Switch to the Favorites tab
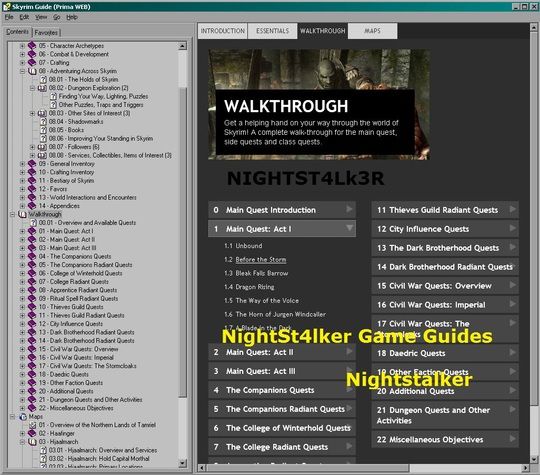 46,33
